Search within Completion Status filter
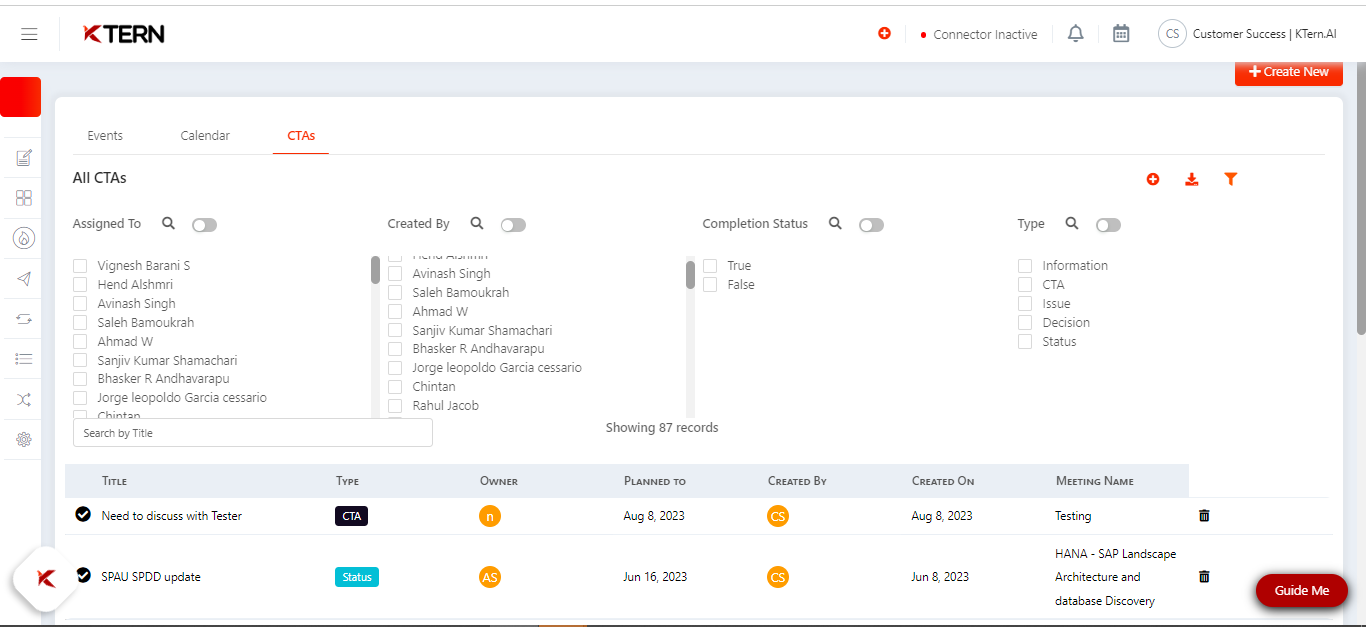The image size is (1366, 627). point(835,223)
